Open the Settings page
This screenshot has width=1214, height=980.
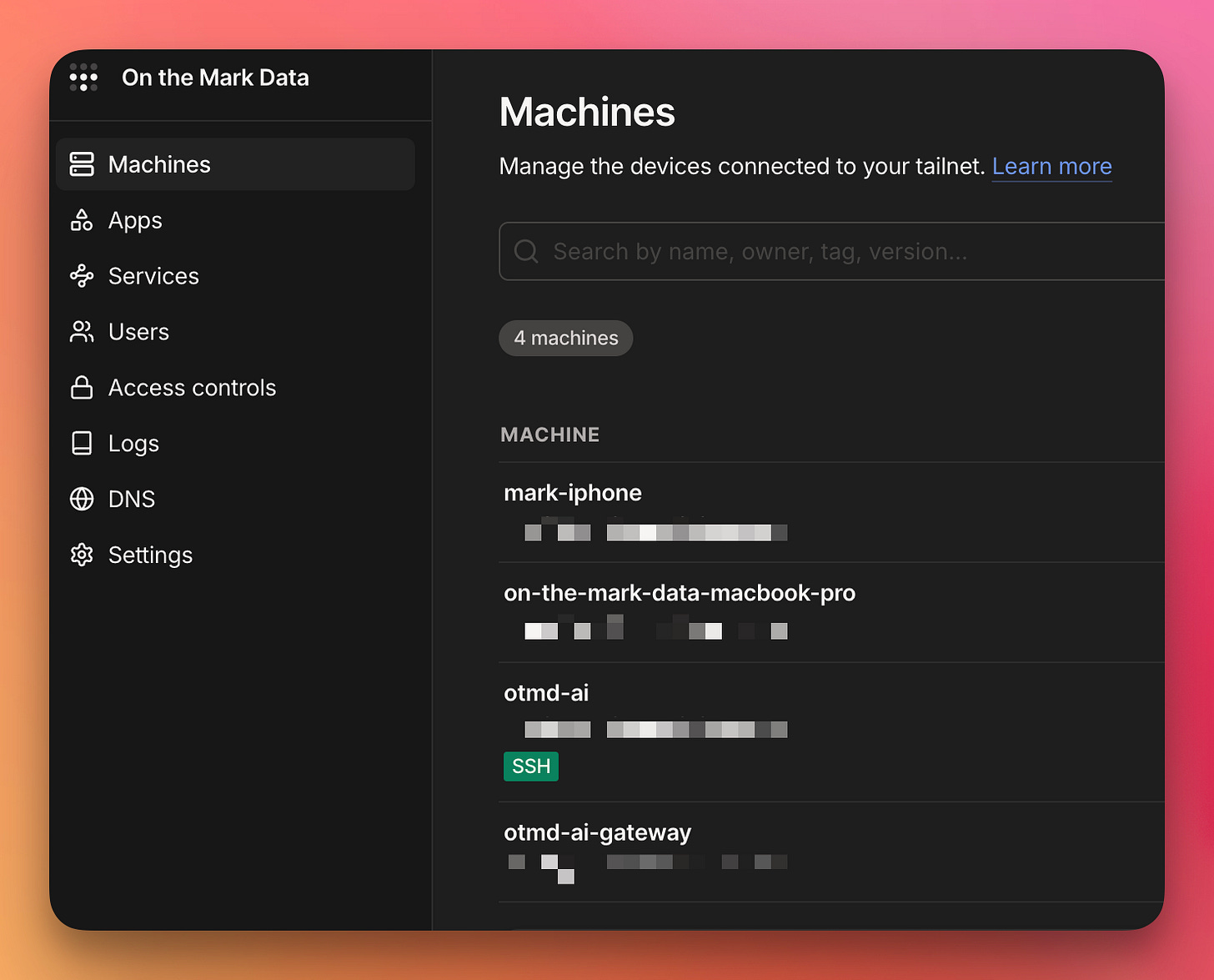(x=235, y=555)
